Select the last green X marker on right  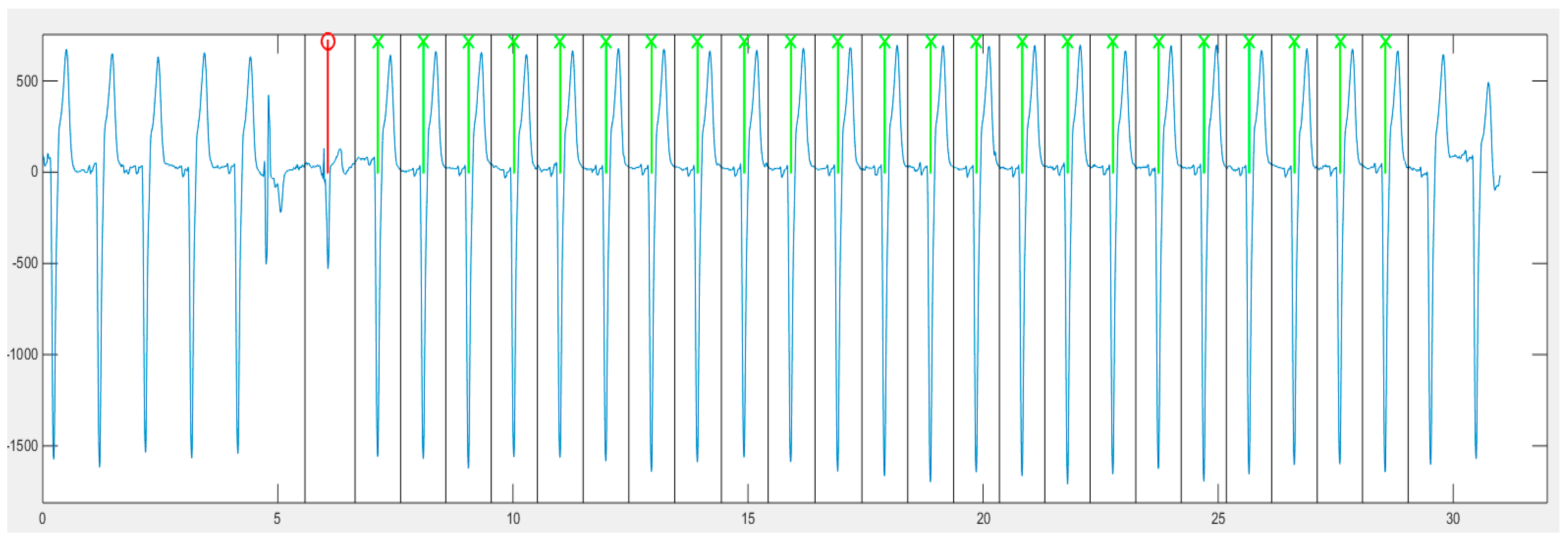pyautogui.click(x=1385, y=41)
